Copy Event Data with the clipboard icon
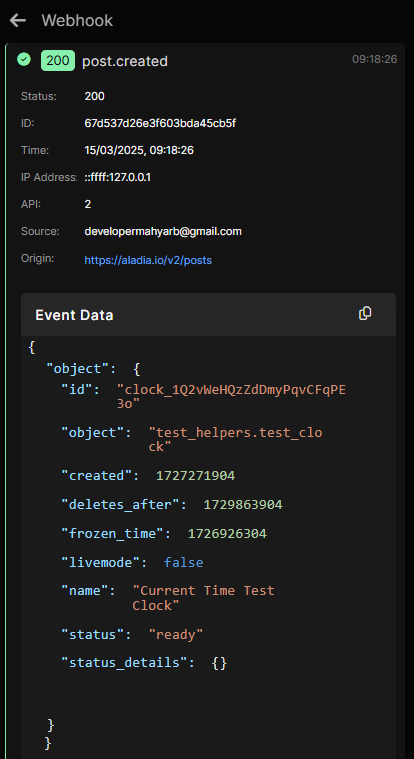The width and height of the screenshot is (414, 759). (365, 314)
